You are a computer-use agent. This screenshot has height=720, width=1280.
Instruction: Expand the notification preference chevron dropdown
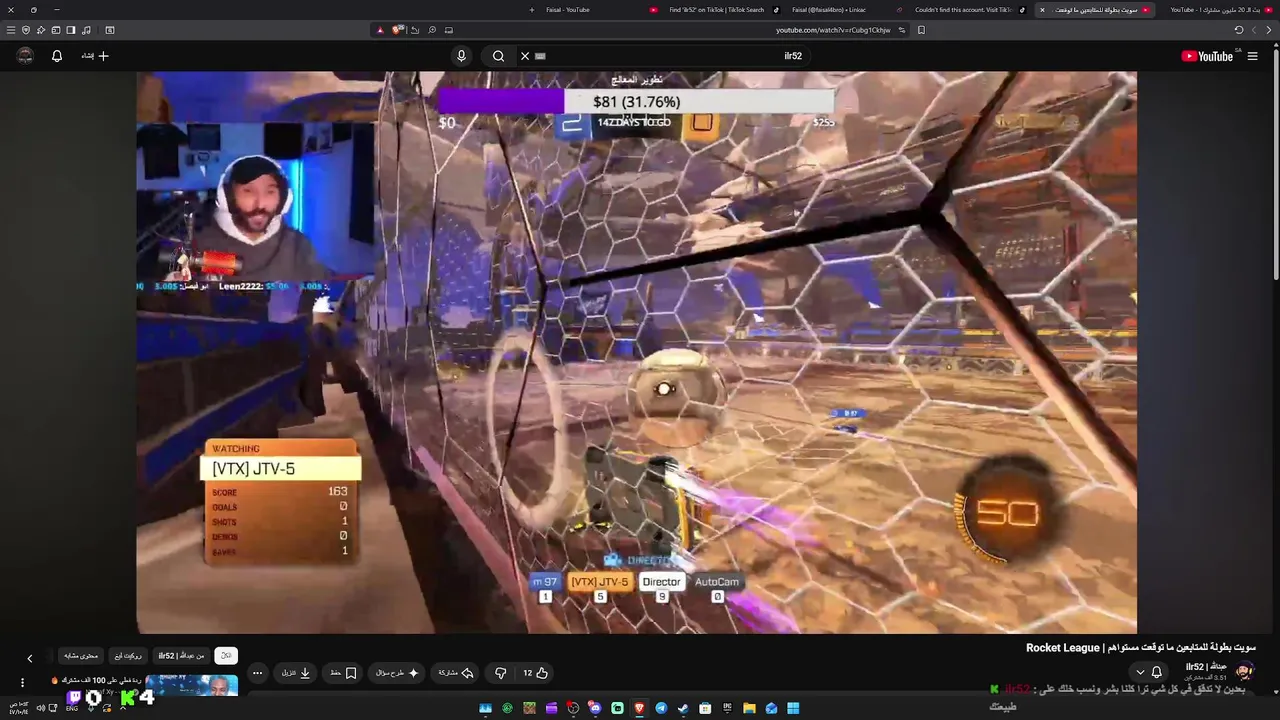click(x=1140, y=672)
